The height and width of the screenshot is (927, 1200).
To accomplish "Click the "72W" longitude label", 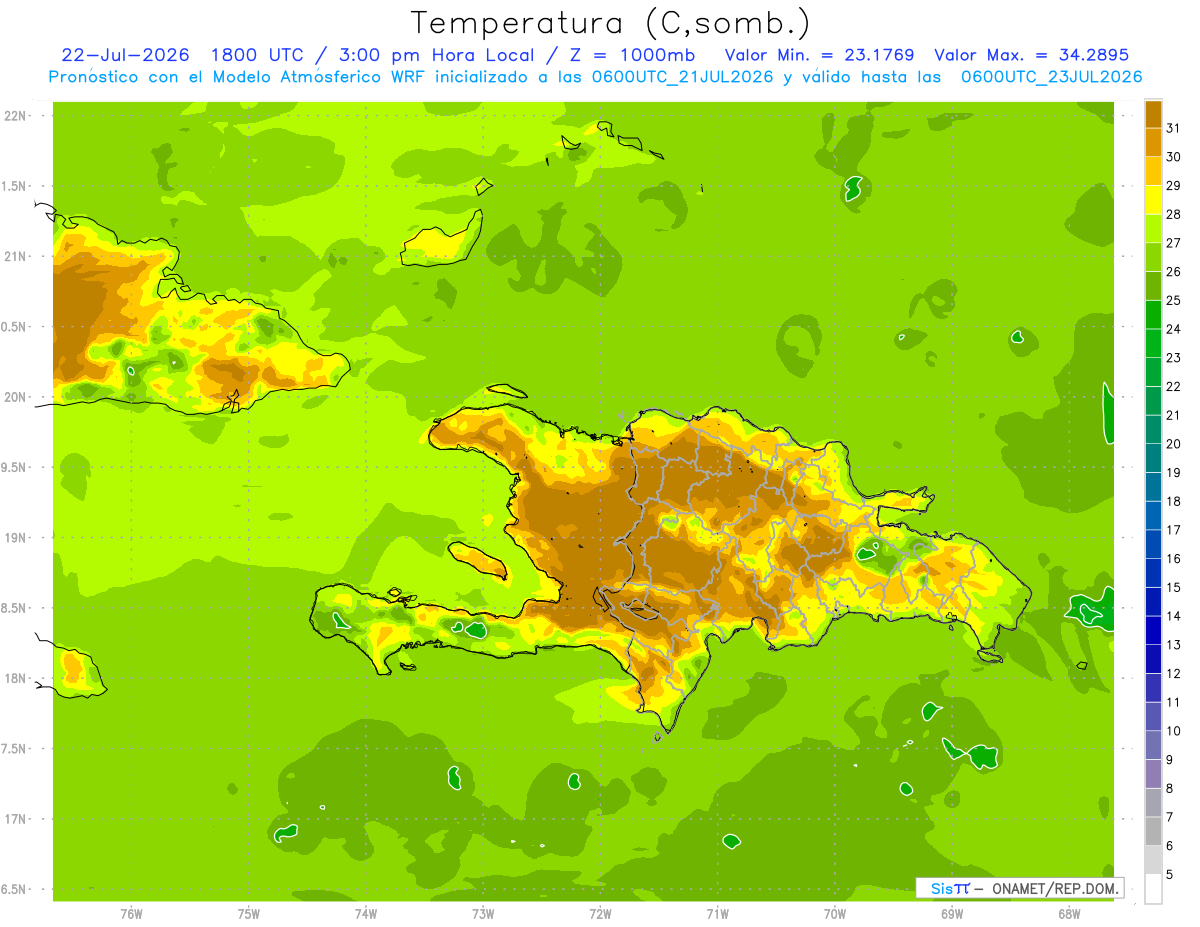I will pyautogui.click(x=600, y=913).
